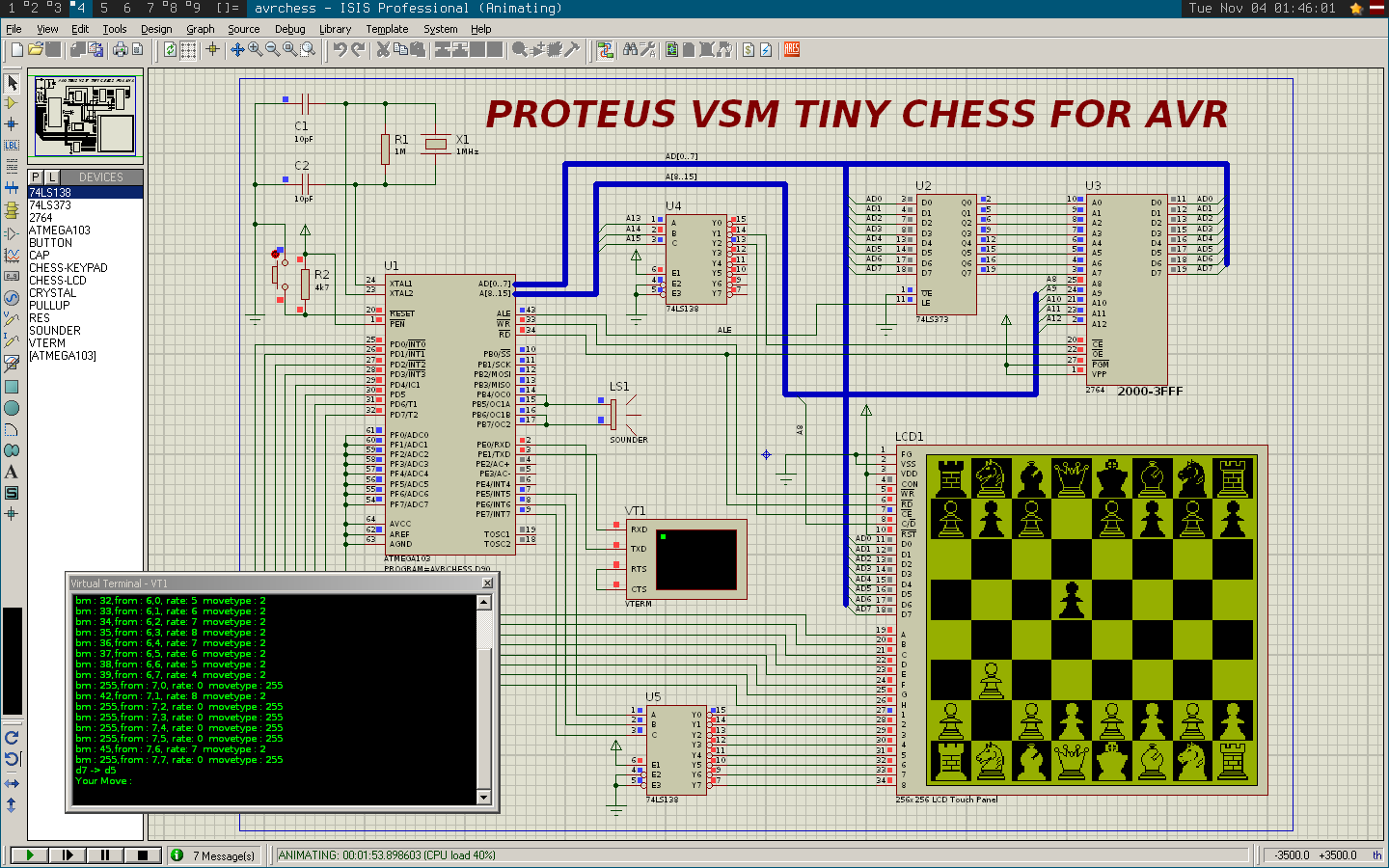Toggle the false origin crosshair icon

coord(212,49)
